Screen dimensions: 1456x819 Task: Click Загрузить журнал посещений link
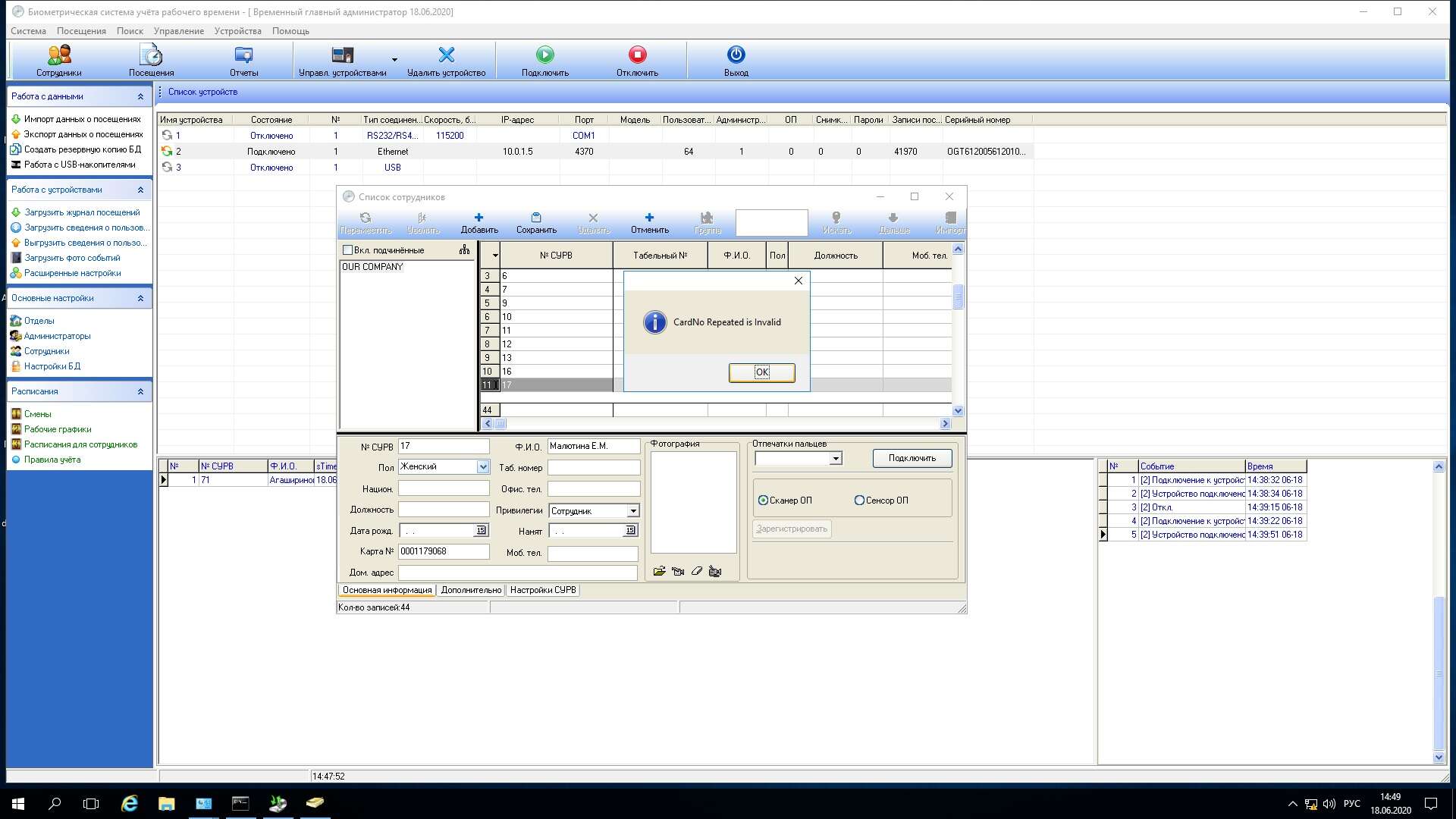tap(82, 212)
